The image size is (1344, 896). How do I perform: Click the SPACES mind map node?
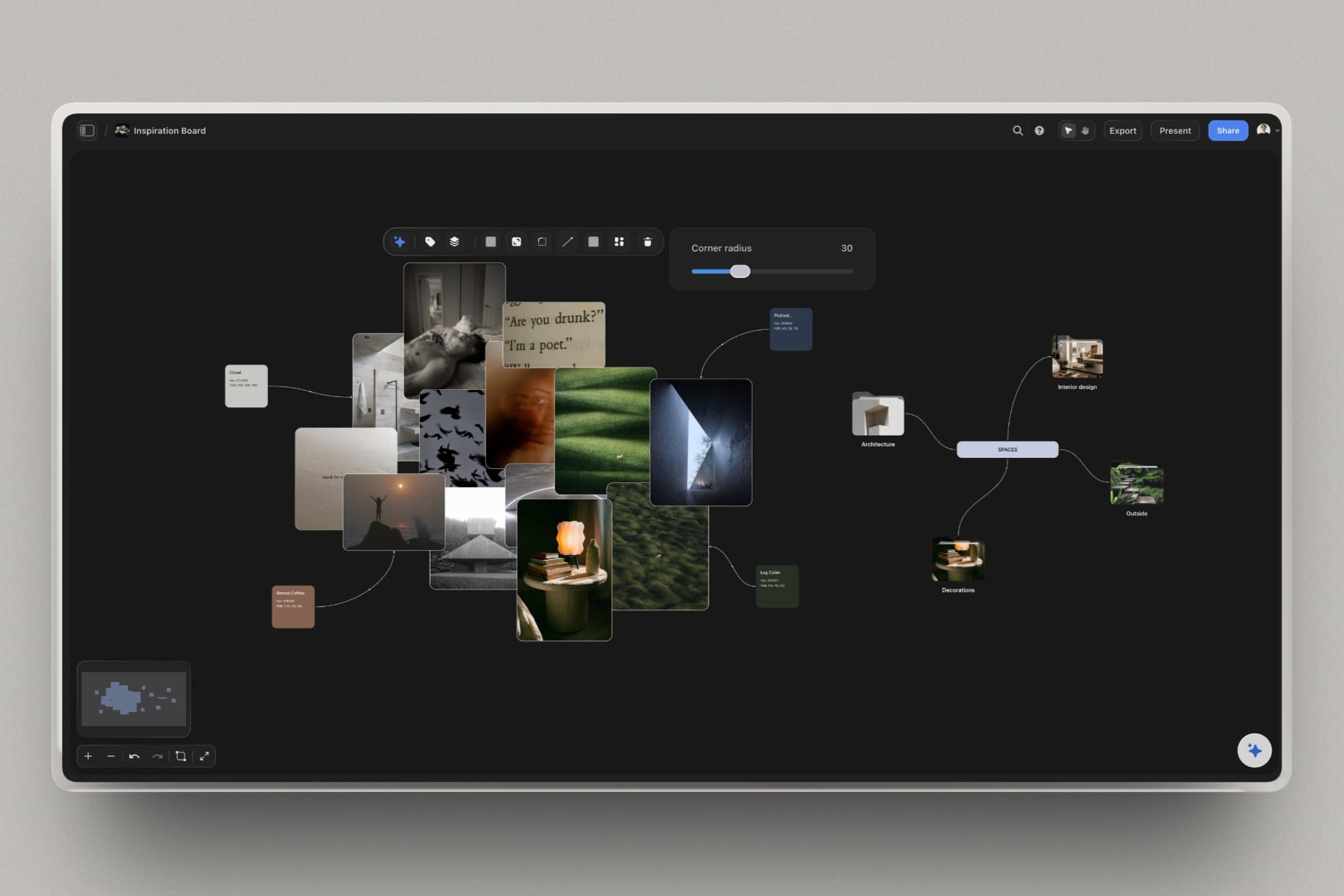coord(1007,449)
